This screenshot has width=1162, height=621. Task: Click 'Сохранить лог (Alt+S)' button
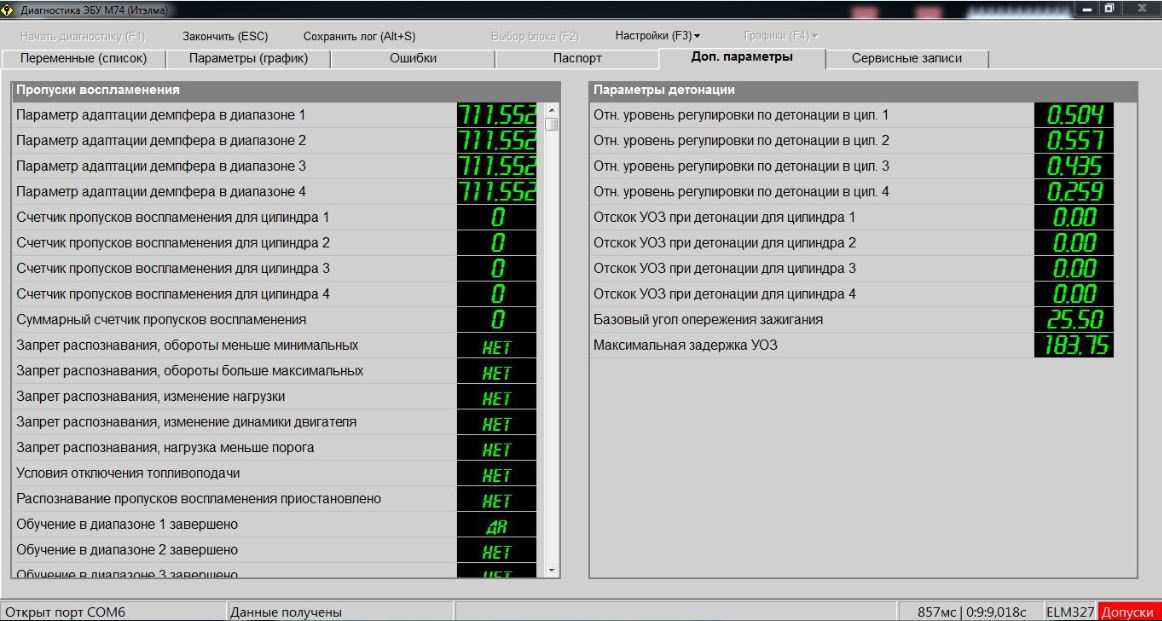pos(359,36)
